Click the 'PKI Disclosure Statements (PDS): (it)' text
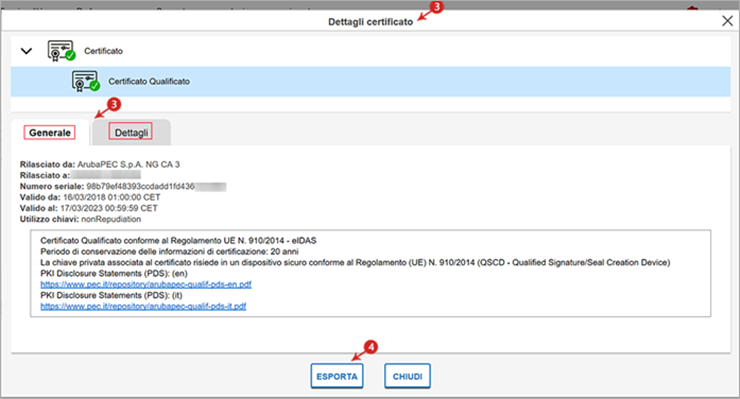740x399 pixels. click(x=111, y=295)
